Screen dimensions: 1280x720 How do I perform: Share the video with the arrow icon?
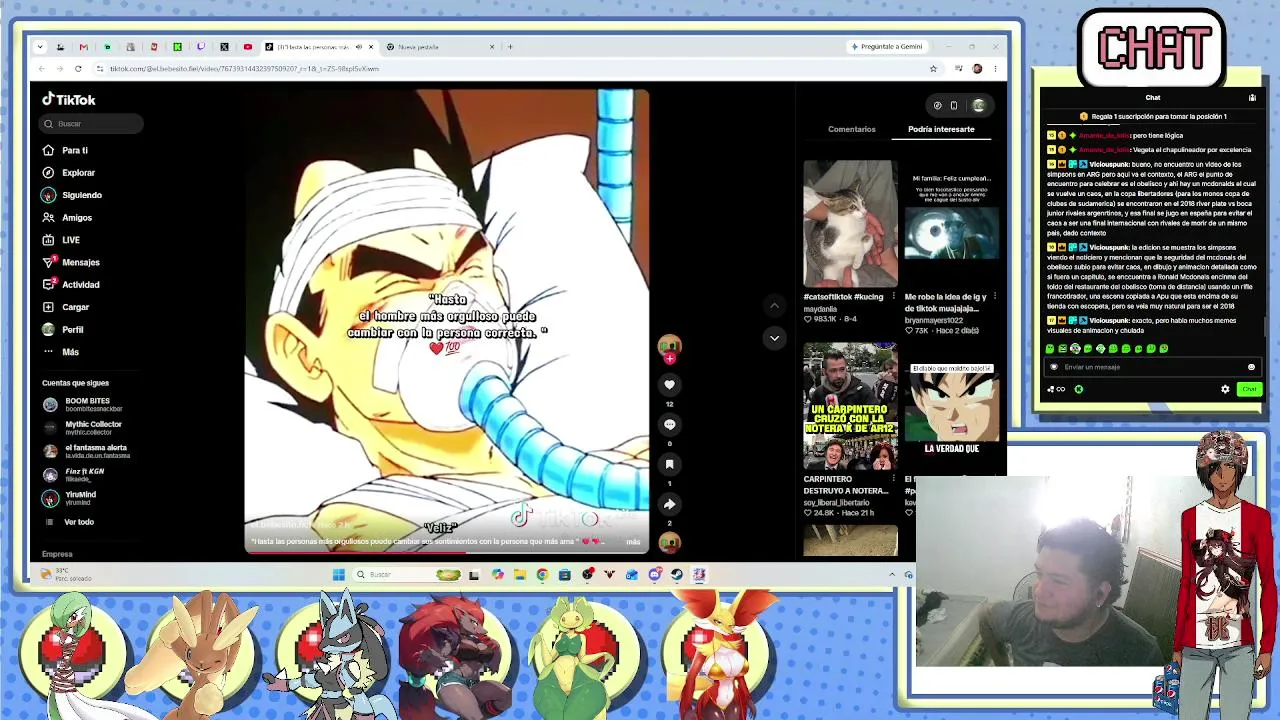click(670, 504)
